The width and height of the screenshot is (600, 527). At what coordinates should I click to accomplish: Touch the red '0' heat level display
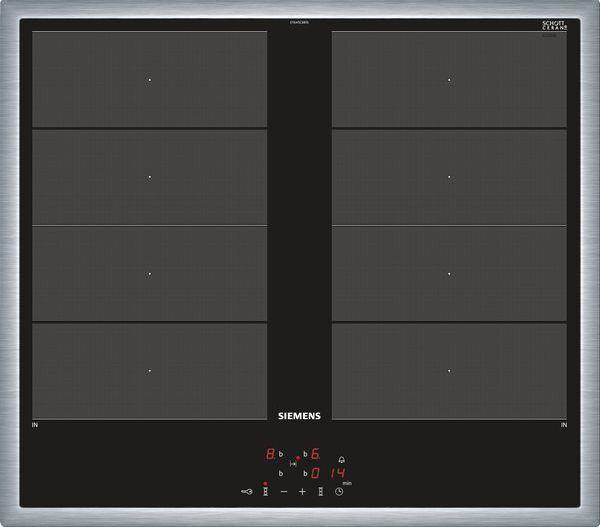315,473
